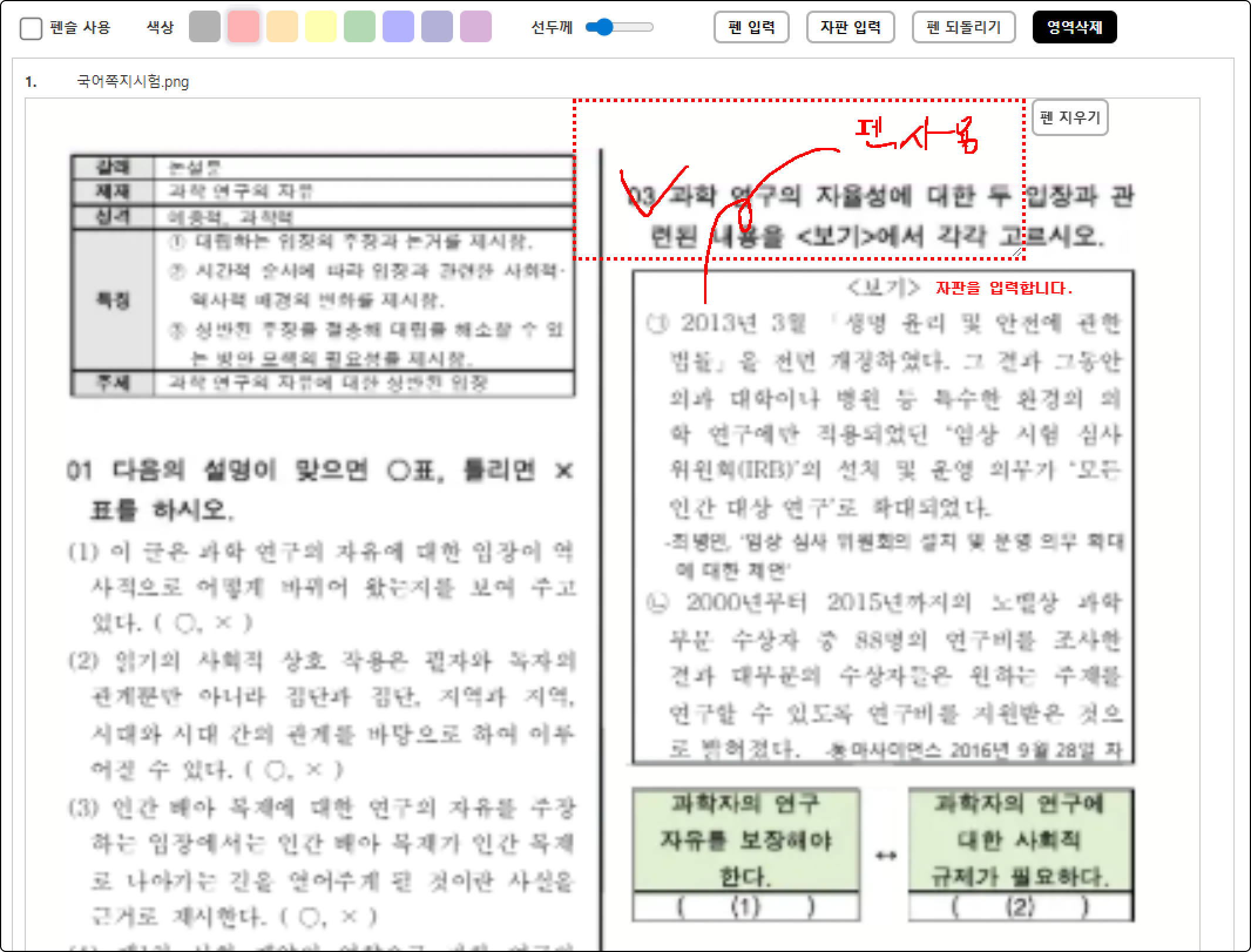Choose the blue-violet color swatch

[x=398, y=27]
